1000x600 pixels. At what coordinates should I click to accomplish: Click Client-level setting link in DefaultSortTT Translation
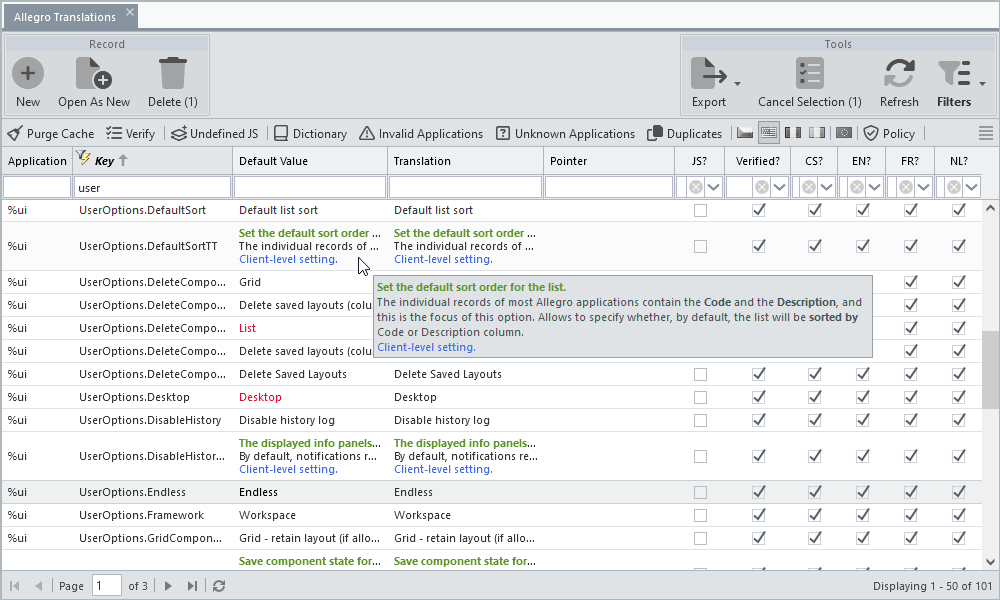click(443, 260)
